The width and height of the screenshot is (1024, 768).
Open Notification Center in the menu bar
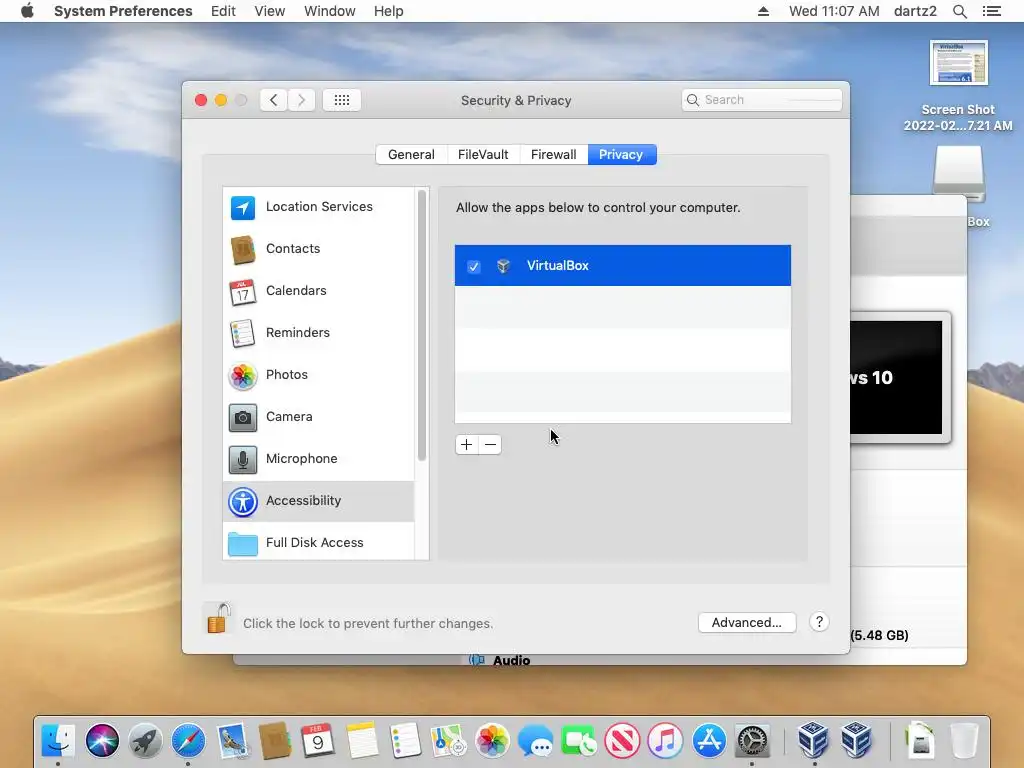click(991, 11)
